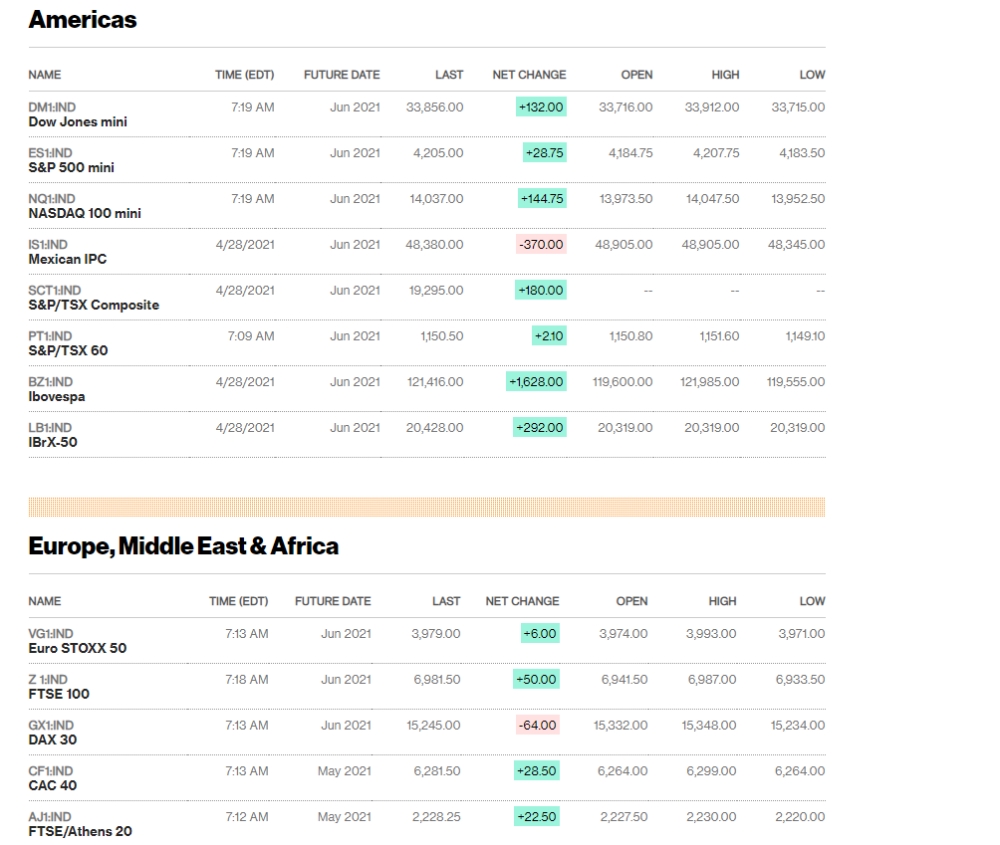Open the DAX 30 futures link
The height and width of the screenshot is (845, 1000).
click(52, 740)
